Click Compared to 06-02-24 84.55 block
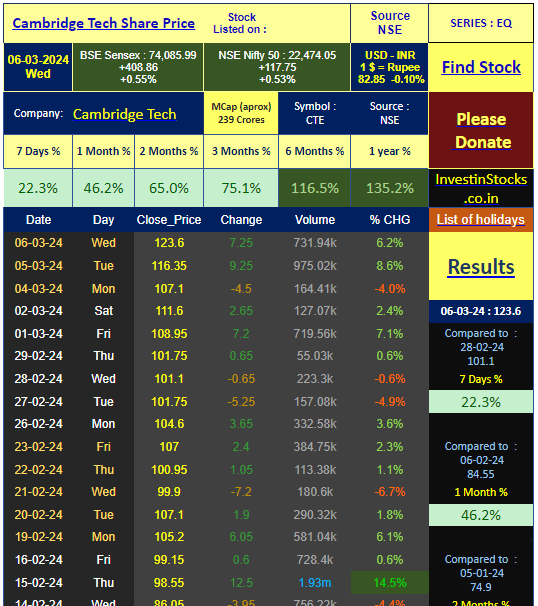This screenshot has width=538, height=606. pos(481,460)
